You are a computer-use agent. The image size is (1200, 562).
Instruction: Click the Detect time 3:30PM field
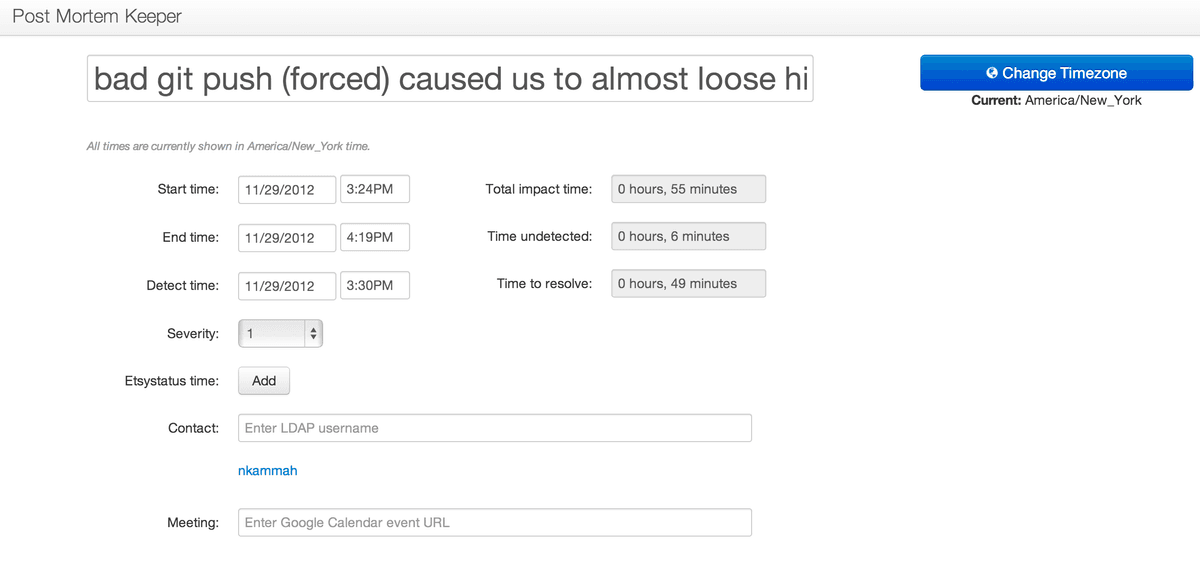(x=375, y=285)
